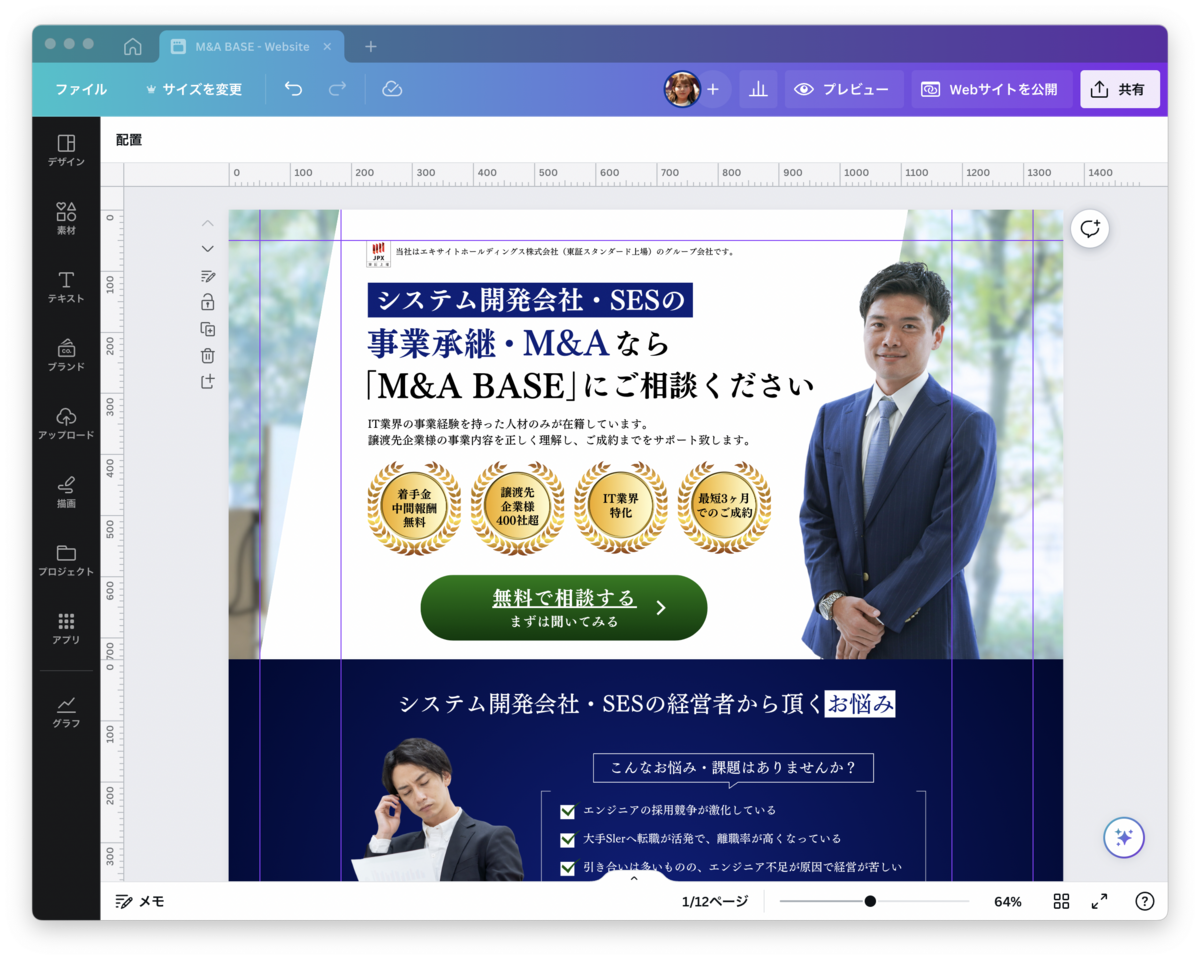Click the cloud save status icon
1200x960 pixels.
click(392, 89)
